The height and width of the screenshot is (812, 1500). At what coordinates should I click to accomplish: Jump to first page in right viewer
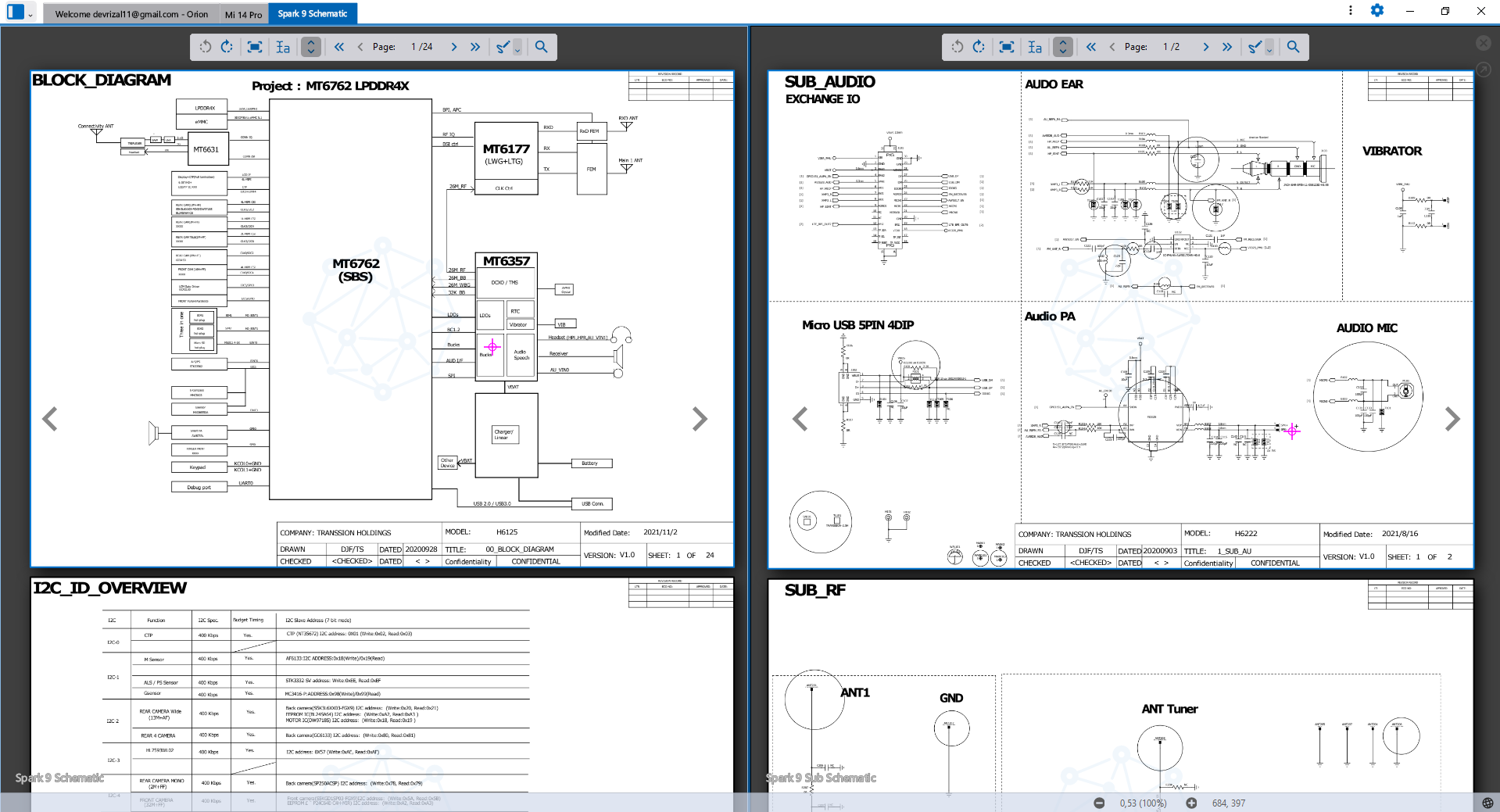1091,47
